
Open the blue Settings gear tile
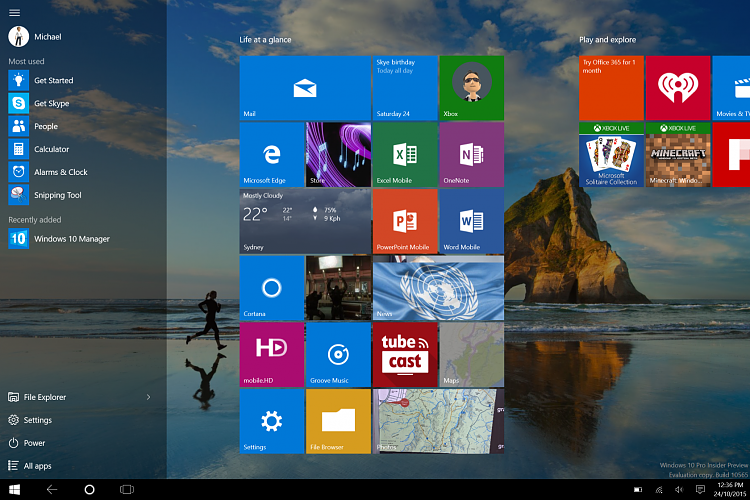(x=272, y=421)
